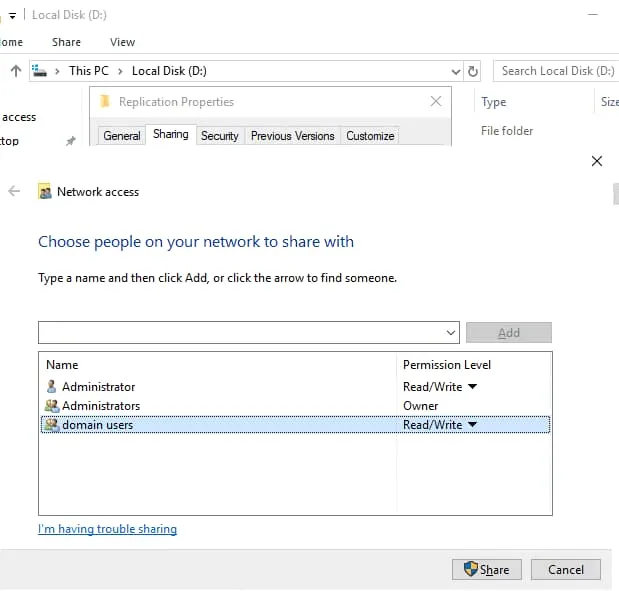This screenshot has height=591, width=619.
Task: Click the Replication Properties folder icon
Action: pos(106,102)
